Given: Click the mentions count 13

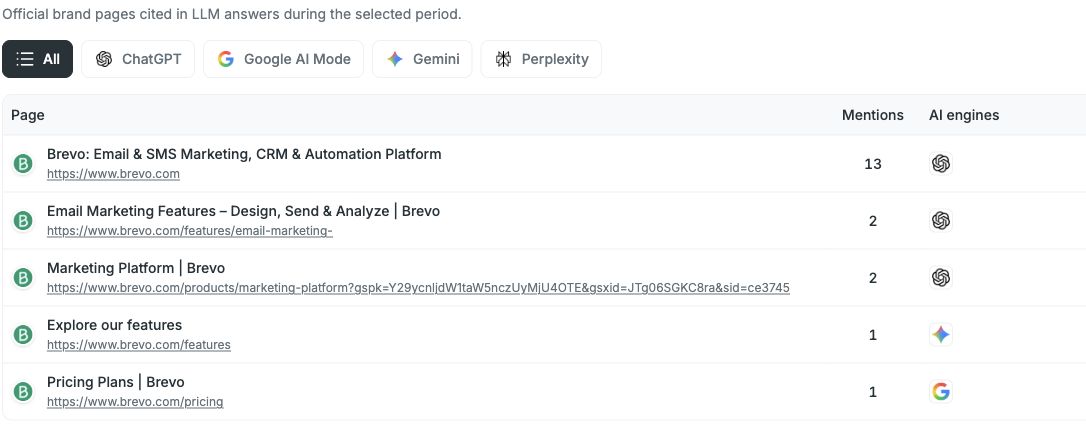Looking at the screenshot, I should 873,164.
